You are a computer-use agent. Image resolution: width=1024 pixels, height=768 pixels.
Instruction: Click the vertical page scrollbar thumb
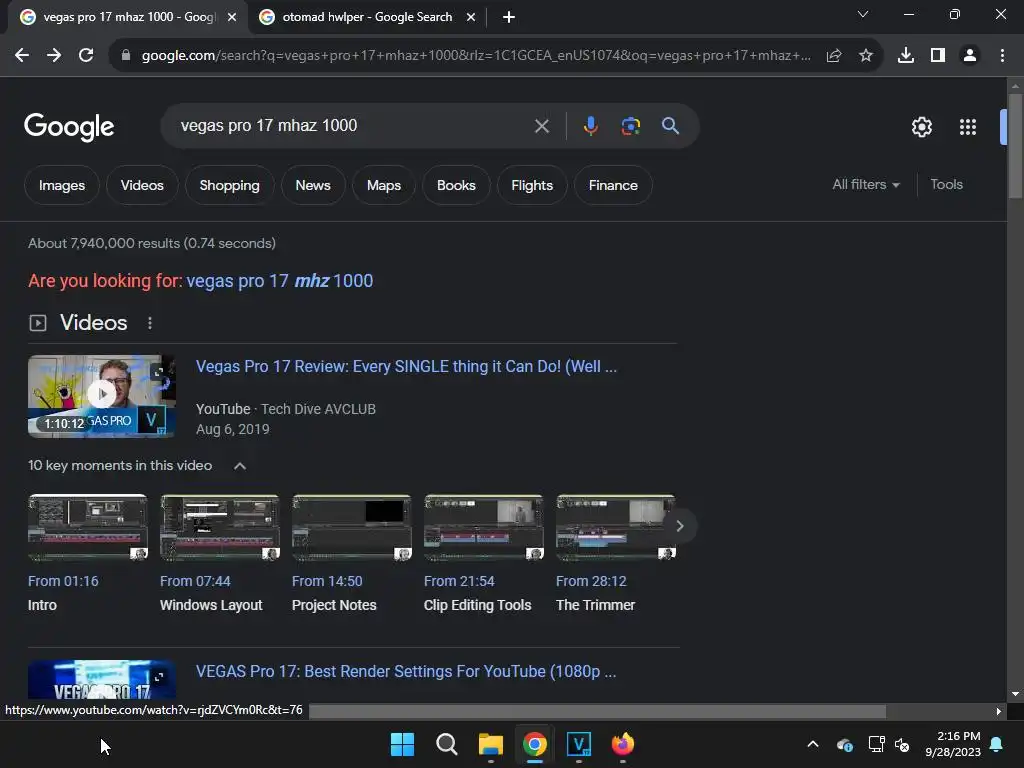[x=1015, y=145]
